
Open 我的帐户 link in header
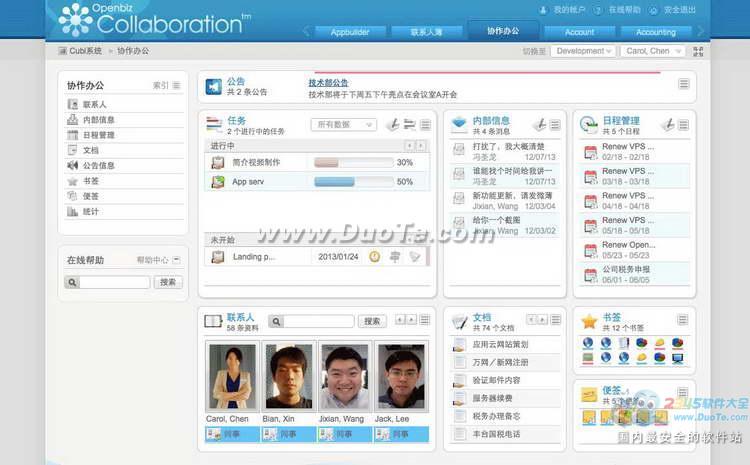569,10
